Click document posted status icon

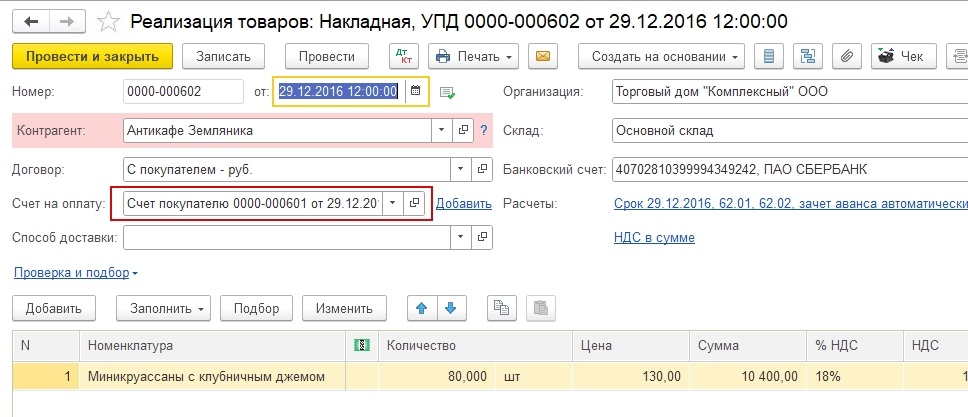(x=447, y=93)
